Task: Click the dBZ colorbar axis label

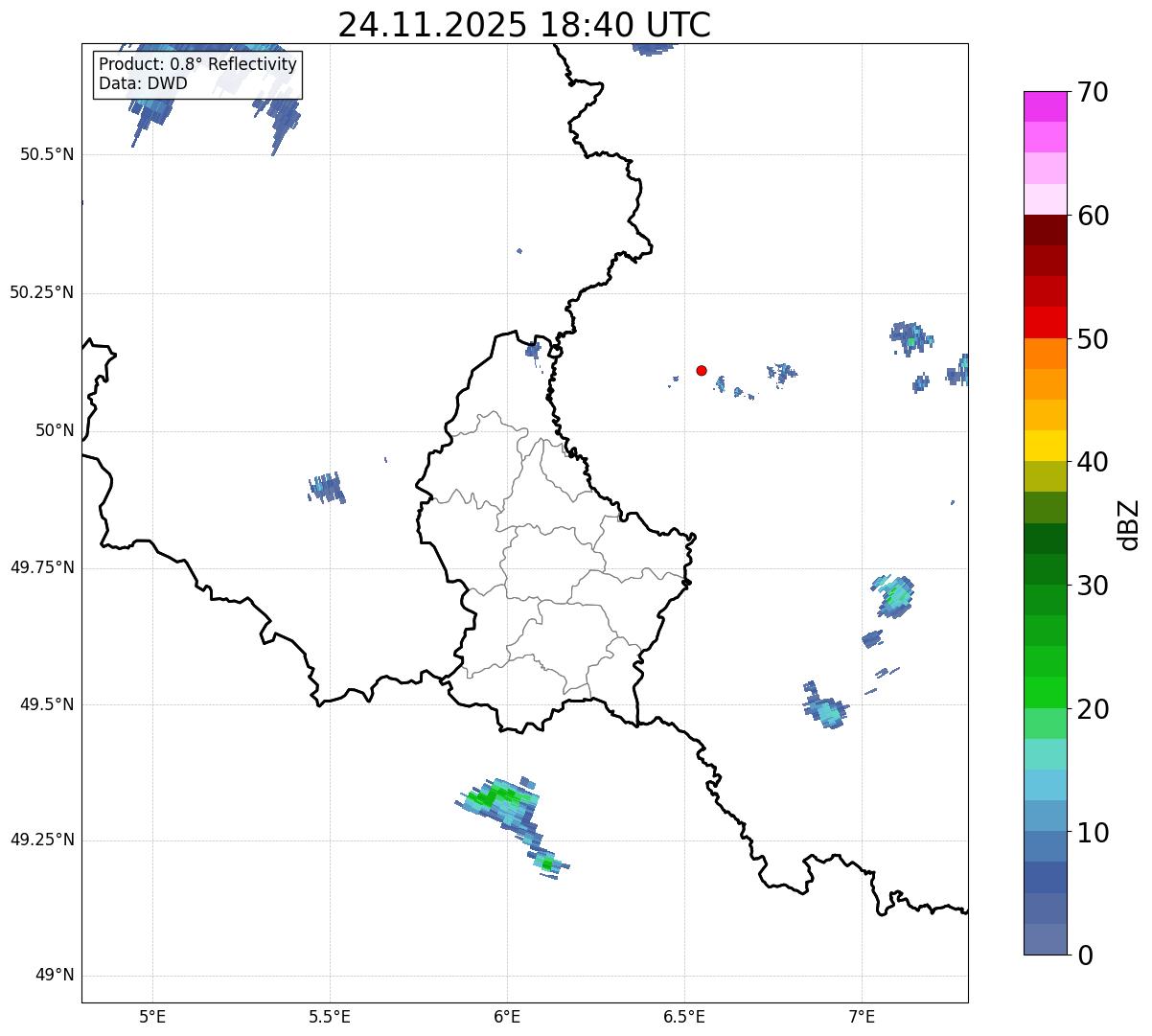Action: click(1129, 524)
